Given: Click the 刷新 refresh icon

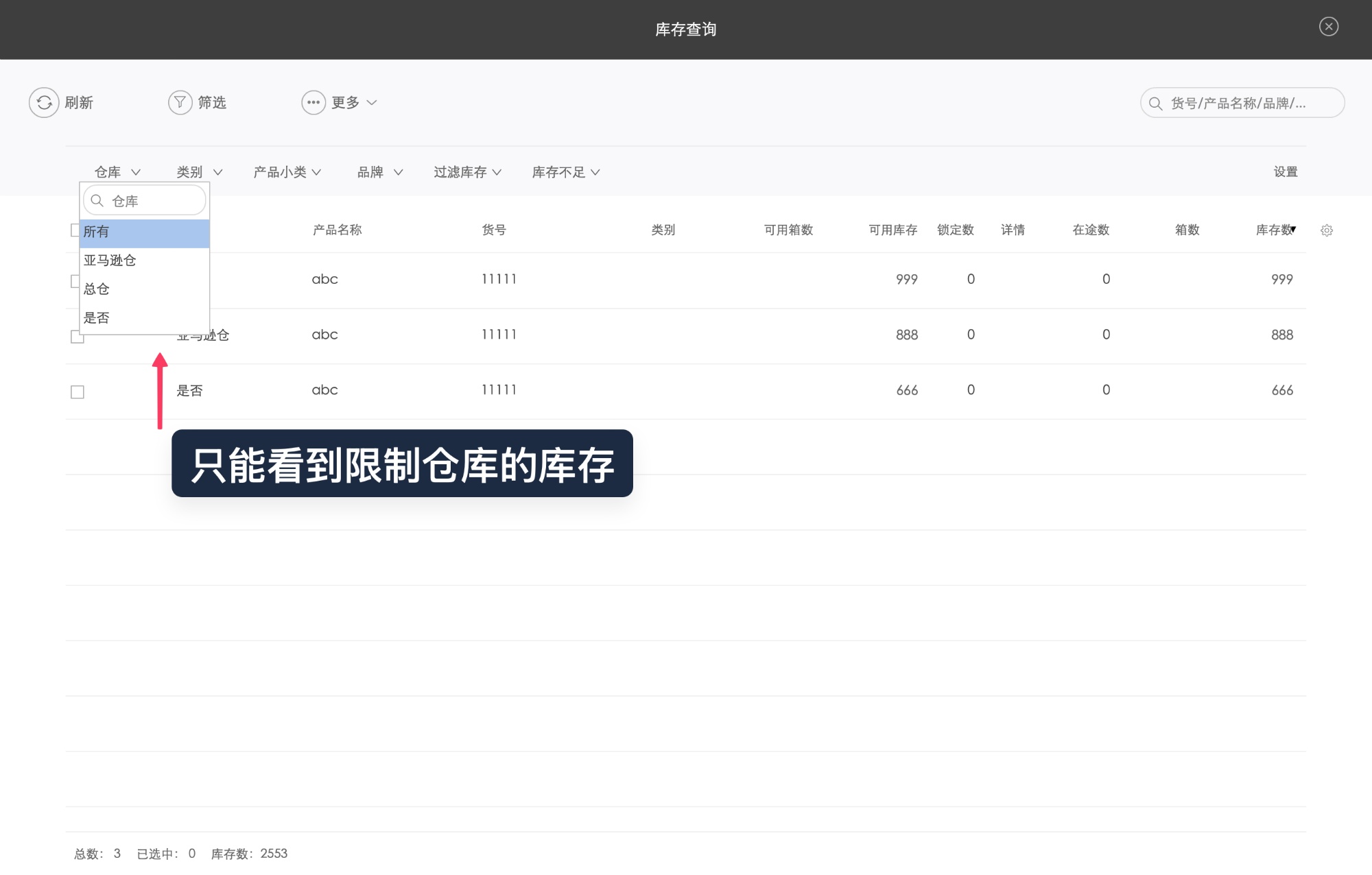Looking at the screenshot, I should pyautogui.click(x=43, y=102).
